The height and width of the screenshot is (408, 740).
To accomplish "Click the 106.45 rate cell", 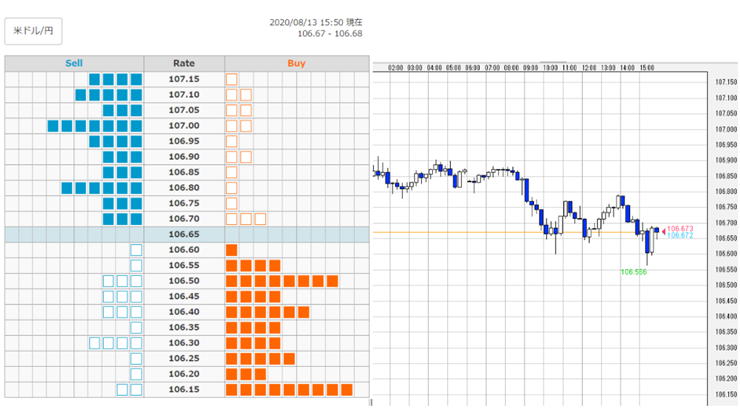I will tap(184, 297).
